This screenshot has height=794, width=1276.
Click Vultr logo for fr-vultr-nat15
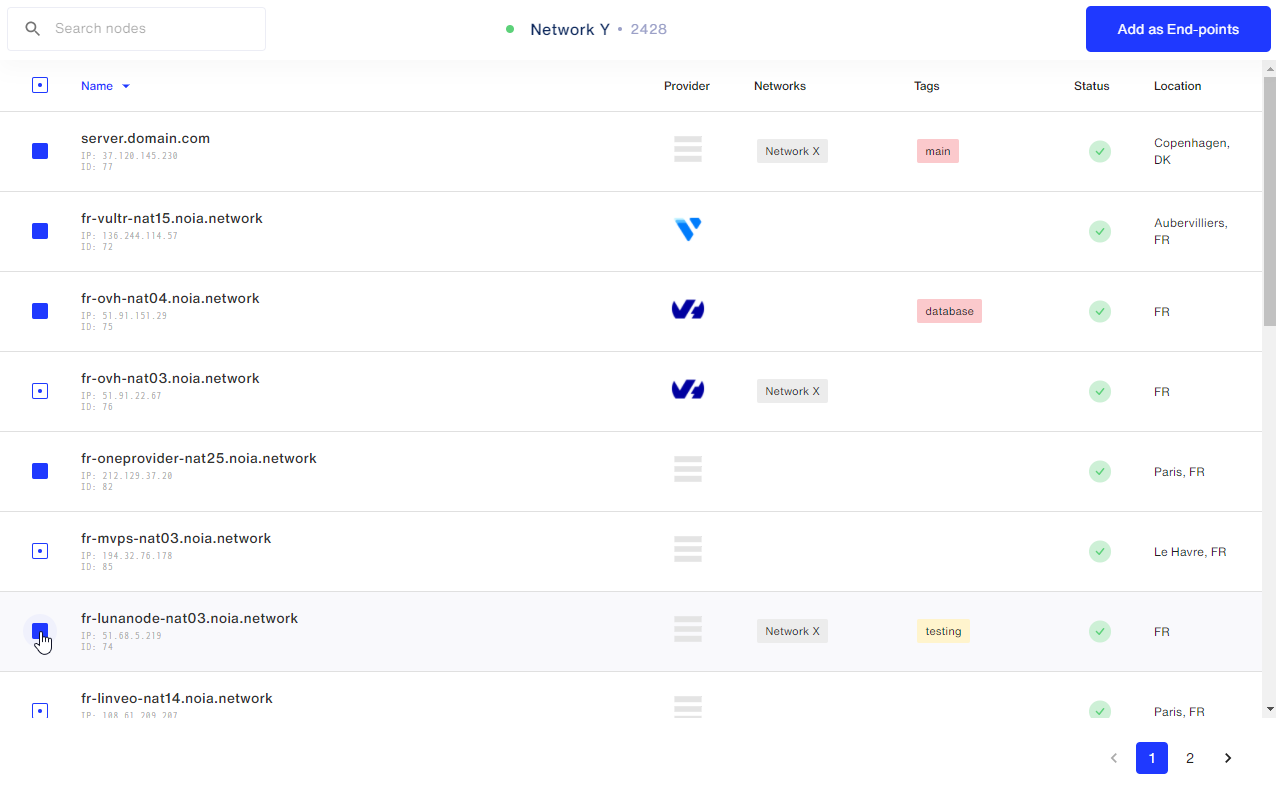tap(688, 230)
